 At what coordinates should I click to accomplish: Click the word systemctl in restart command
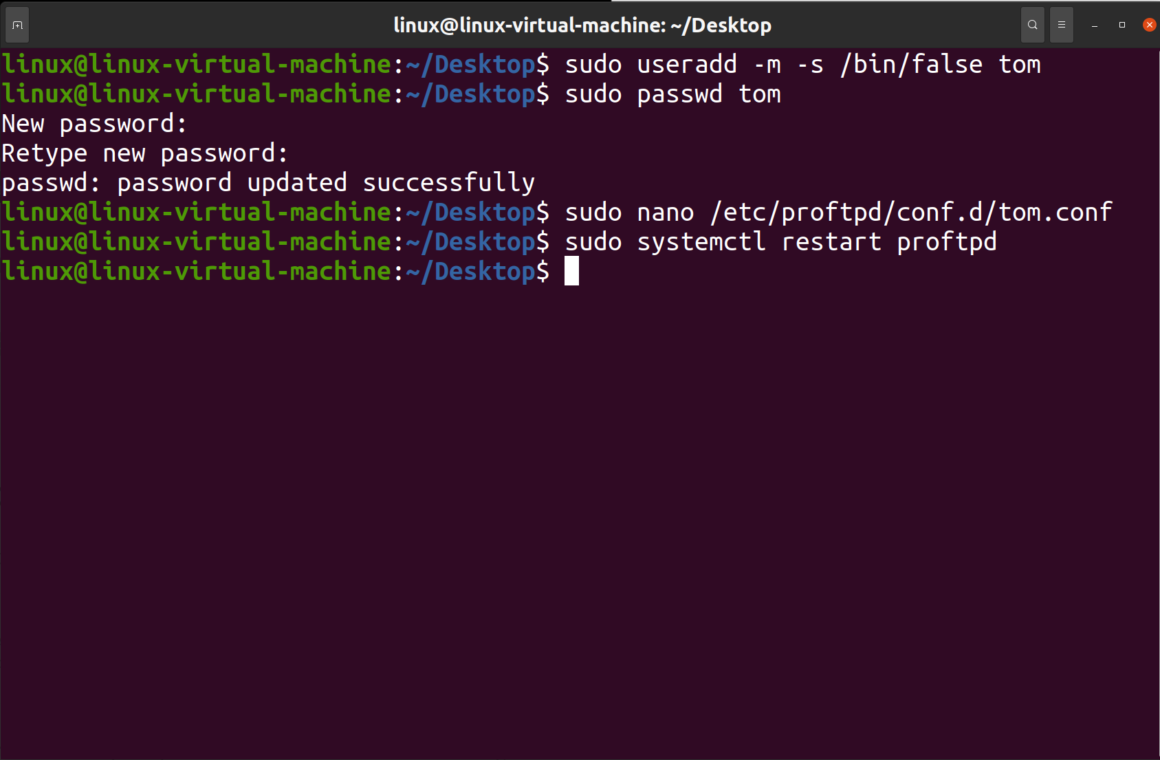[701, 242]
